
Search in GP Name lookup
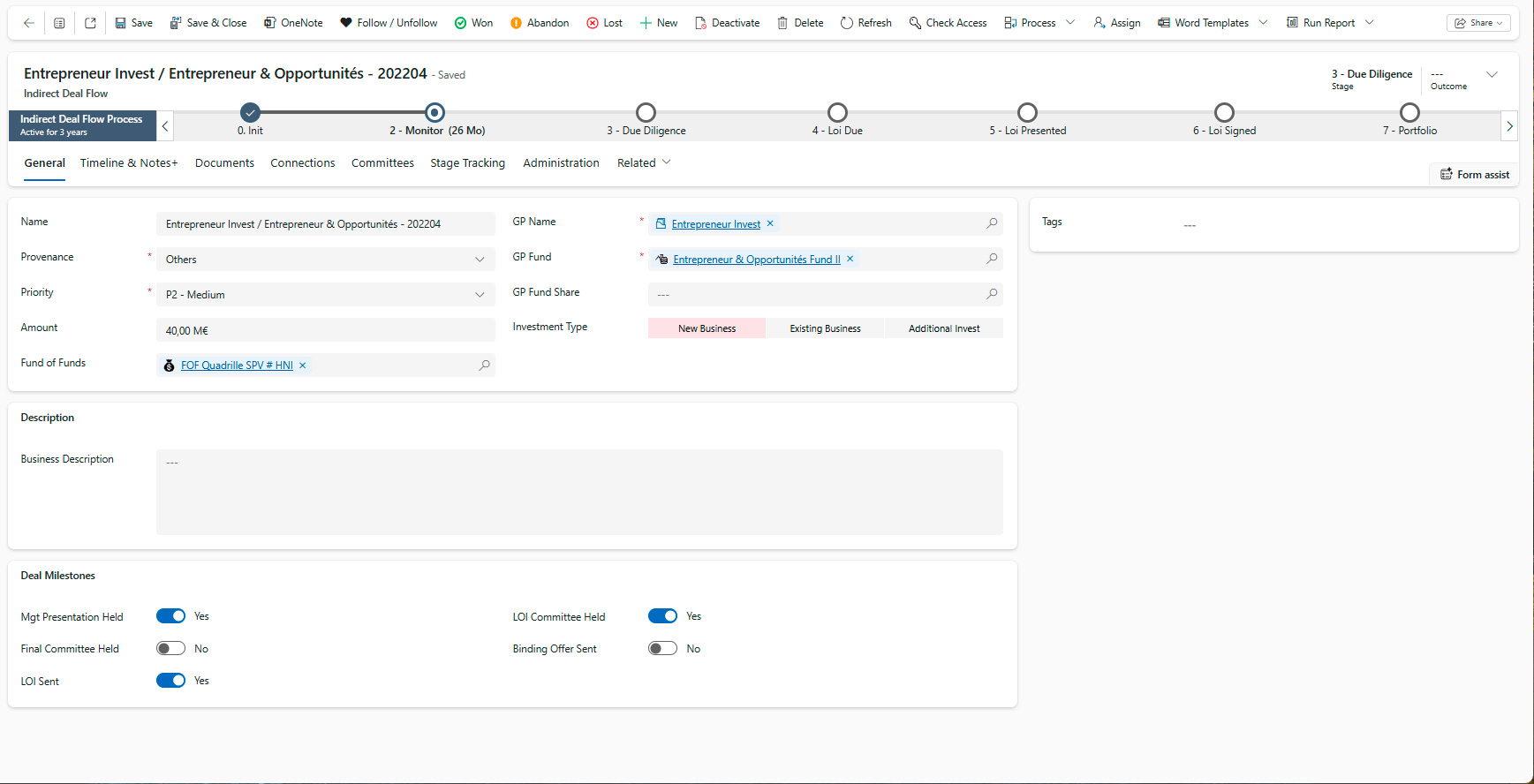click(x=992, y=223)
